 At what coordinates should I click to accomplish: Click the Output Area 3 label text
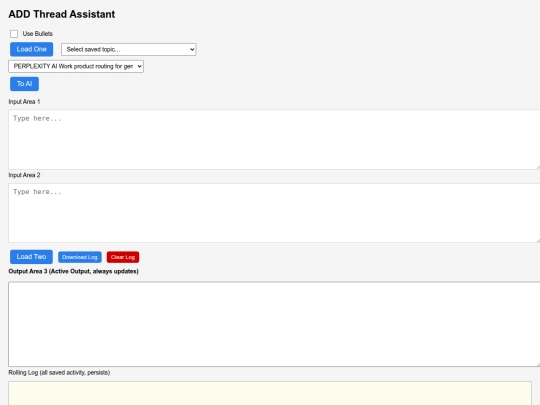(73, 271)
